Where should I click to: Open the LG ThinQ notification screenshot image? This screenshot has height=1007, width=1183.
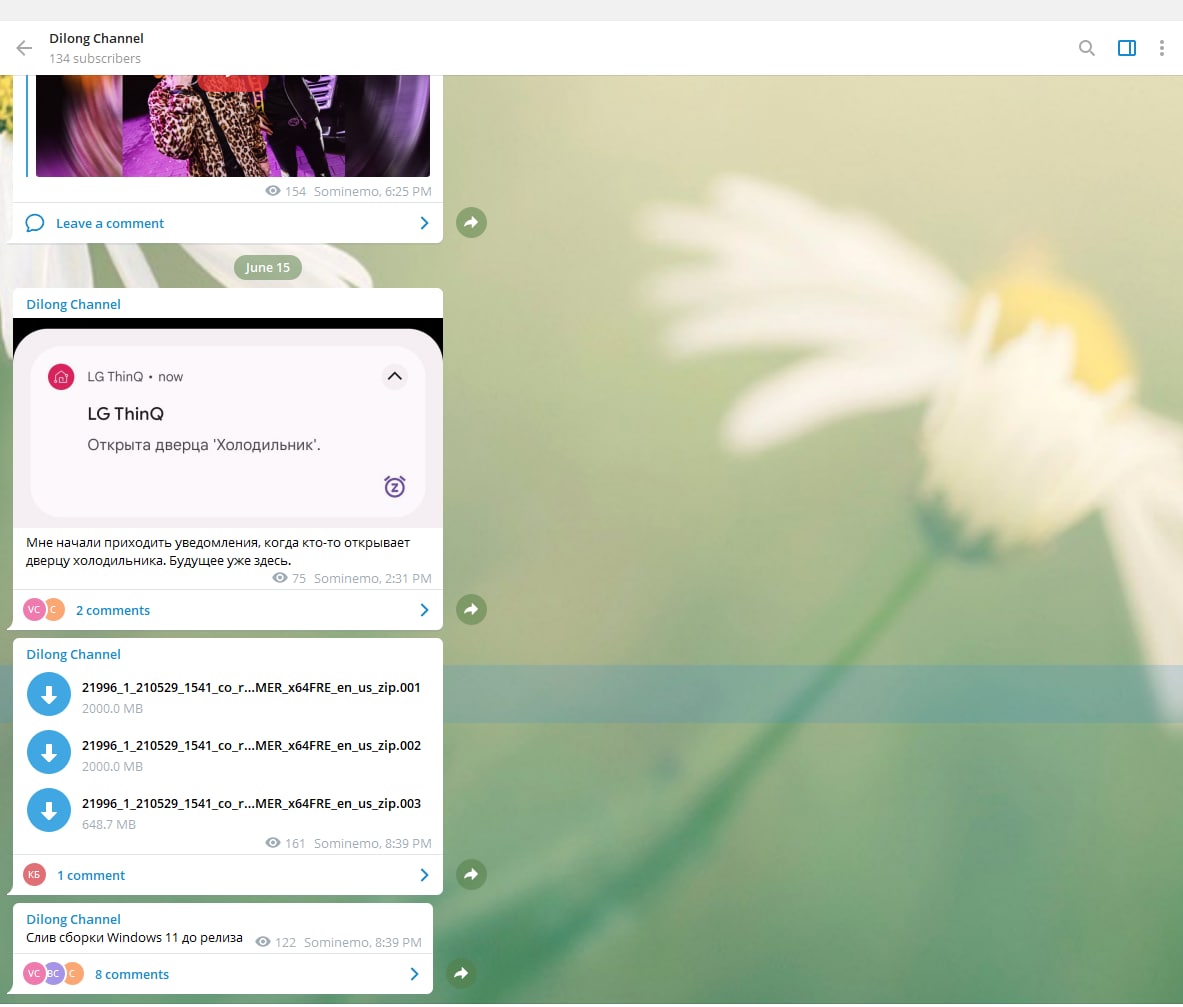tap(228, 422)
